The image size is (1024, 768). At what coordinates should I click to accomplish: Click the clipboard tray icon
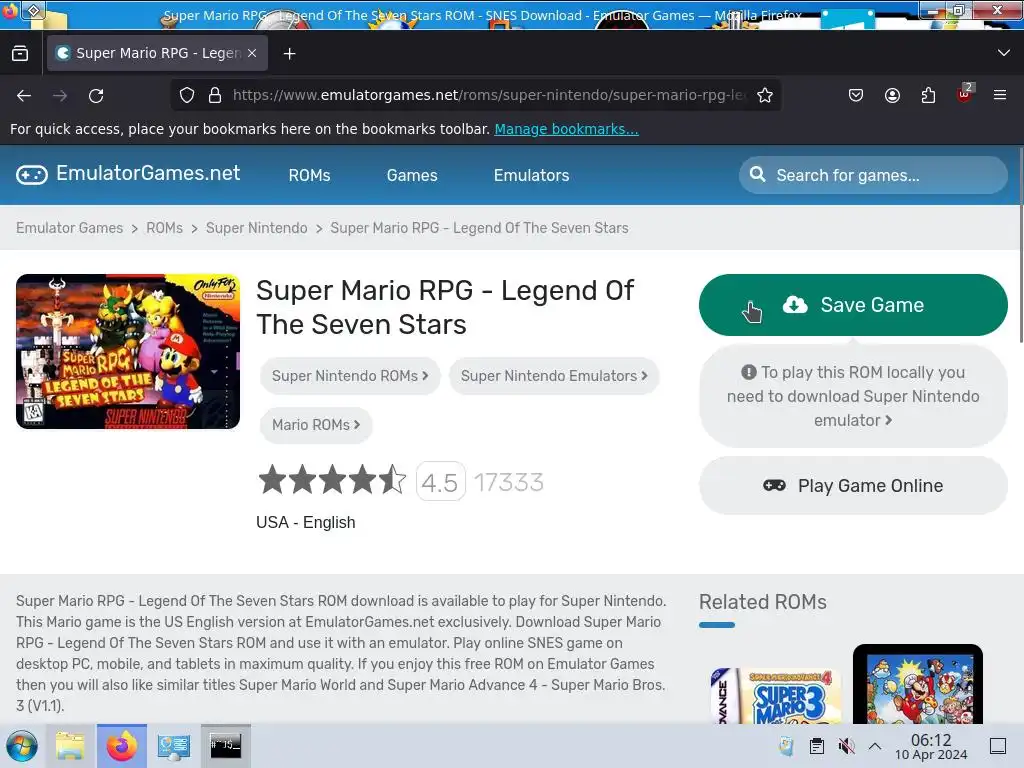point(816,746)
